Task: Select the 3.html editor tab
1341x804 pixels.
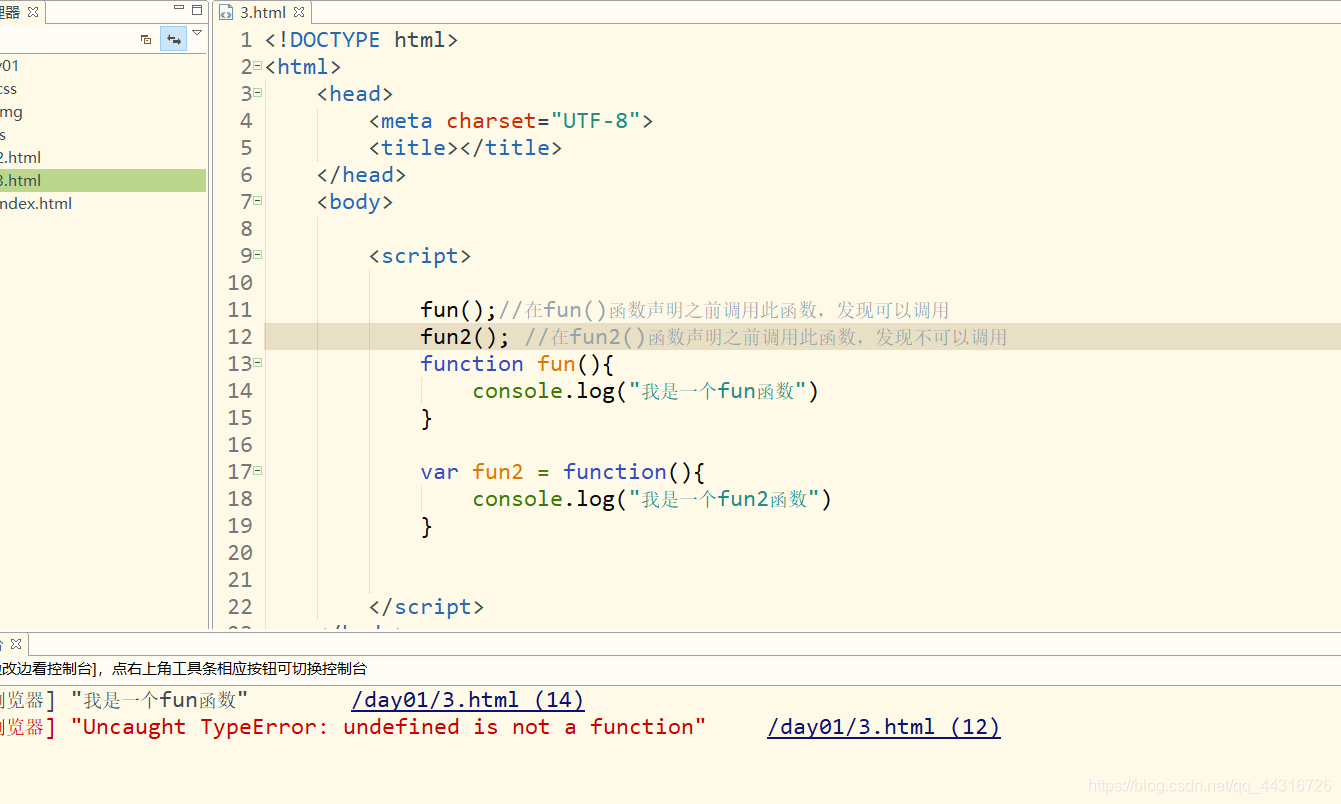Action: click(x=262, y=13)
